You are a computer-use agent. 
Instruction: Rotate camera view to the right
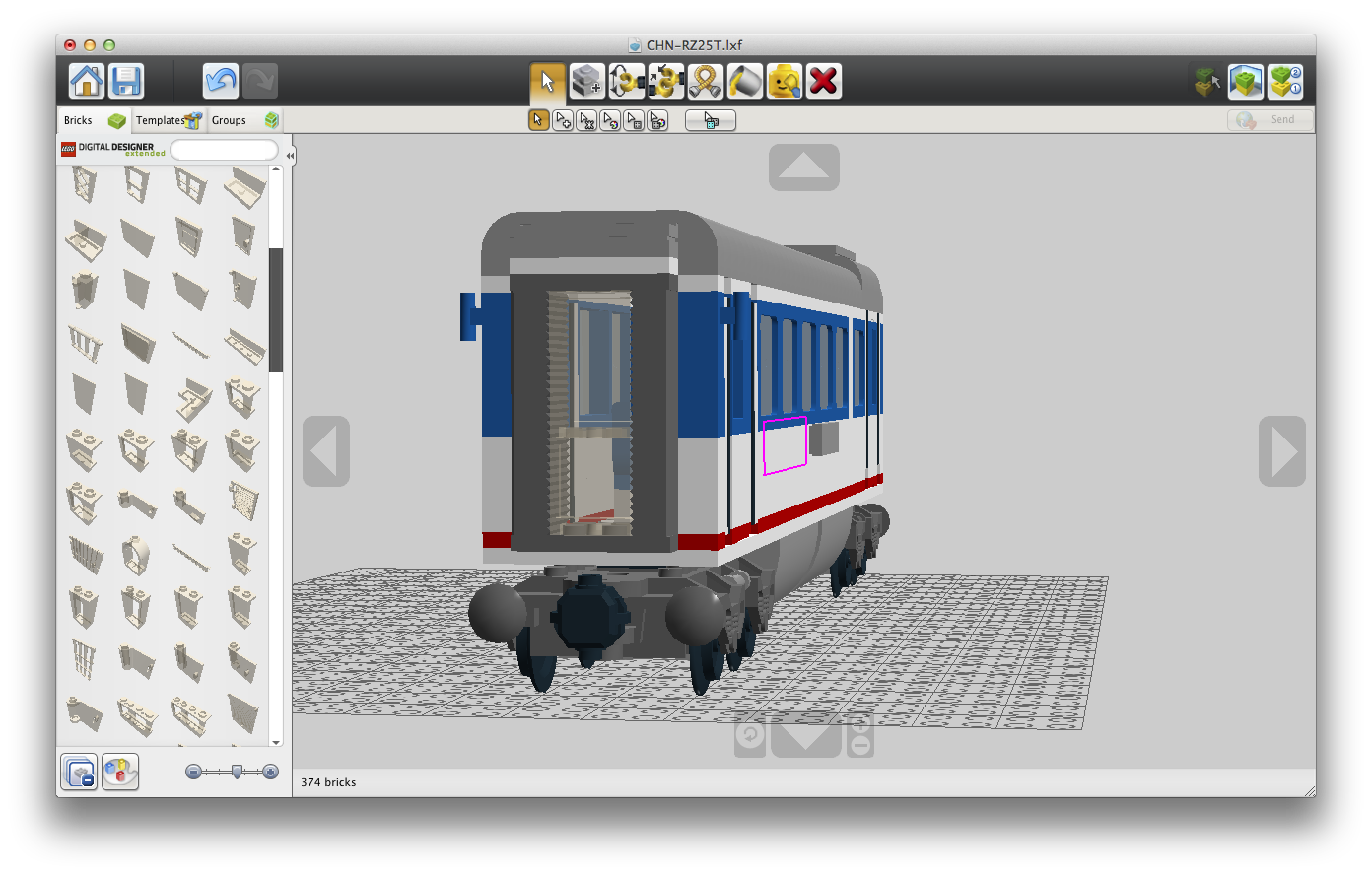click(x=1281, y=451)
